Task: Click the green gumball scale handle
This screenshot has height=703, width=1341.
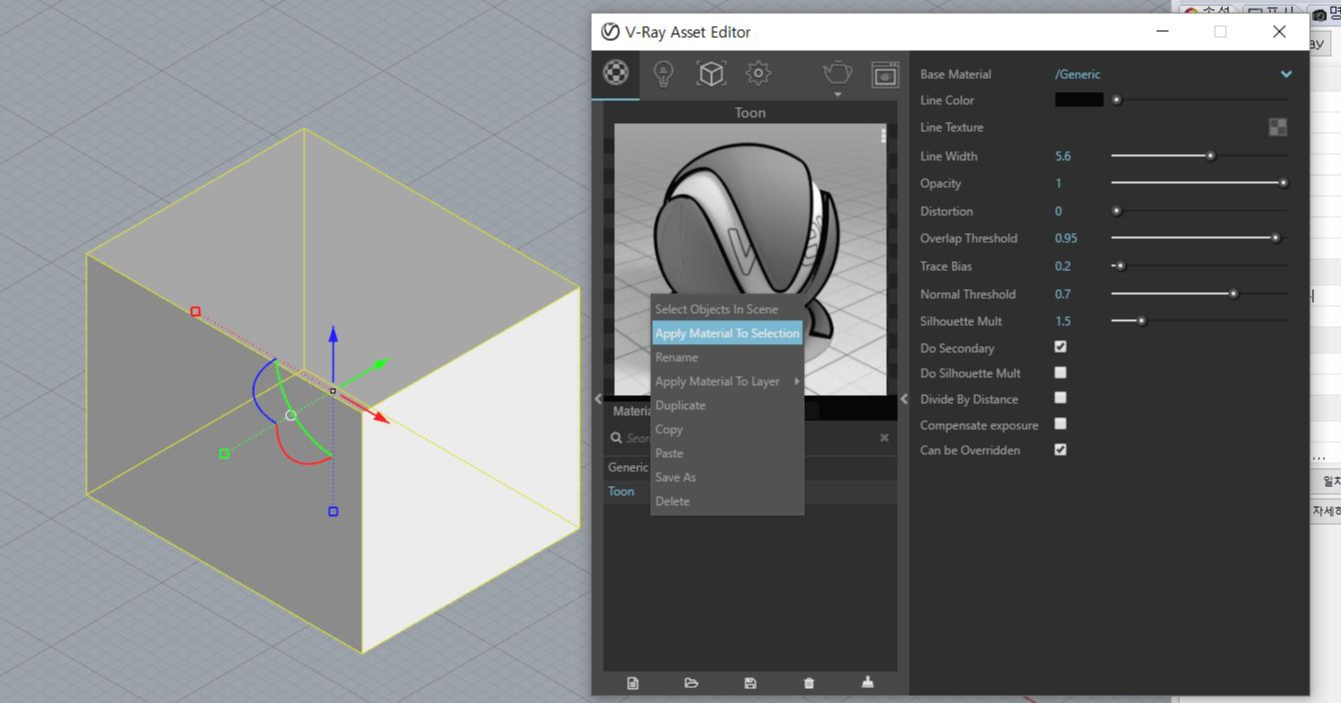Action: pyautogui.click(x=224, y=454)
